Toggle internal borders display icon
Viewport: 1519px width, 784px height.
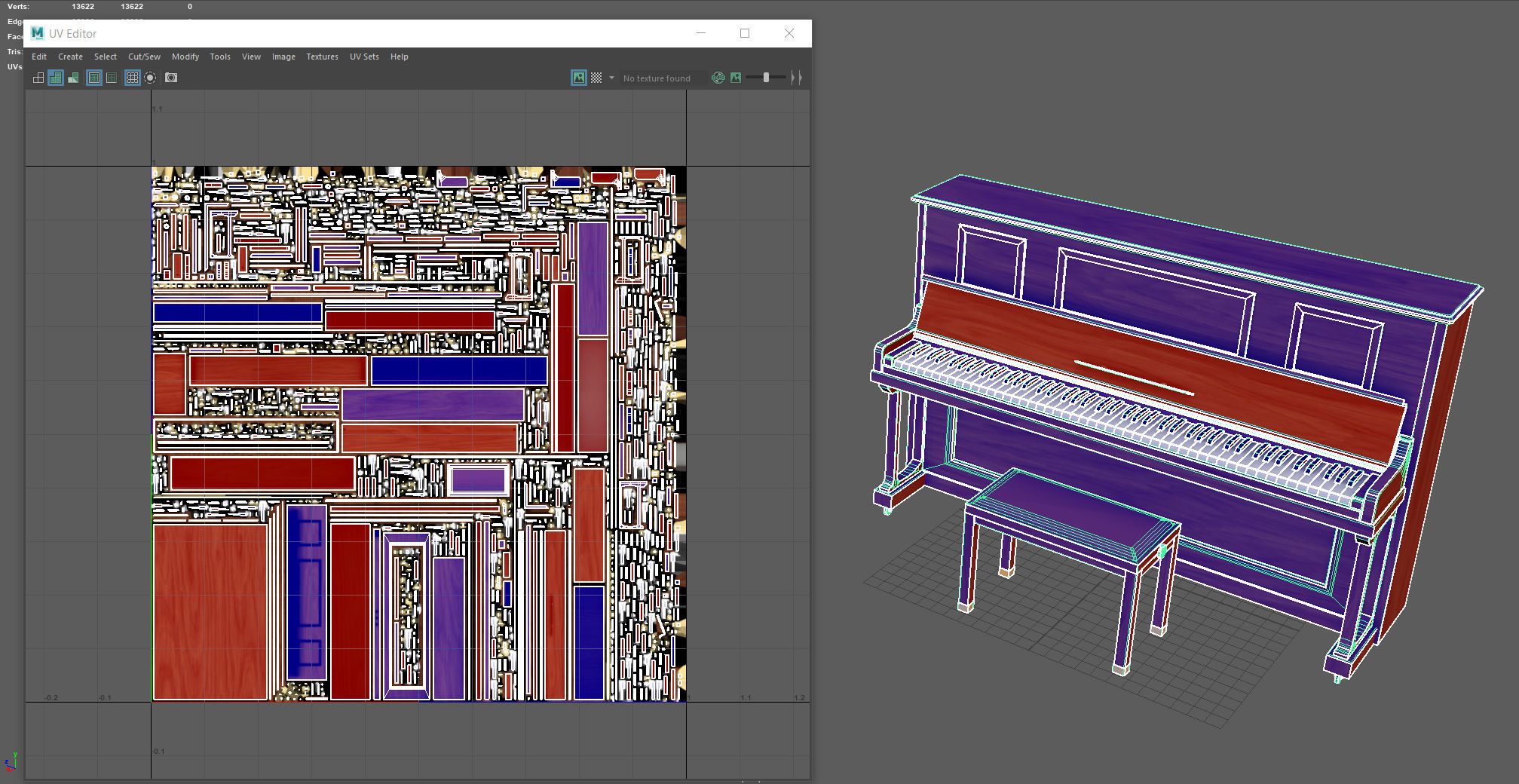click(112, 78)
